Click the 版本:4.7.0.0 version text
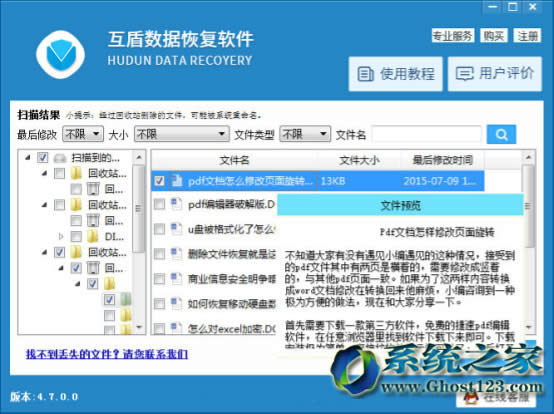554x414 pixels. pyautogui.click(x=44, y=397)
